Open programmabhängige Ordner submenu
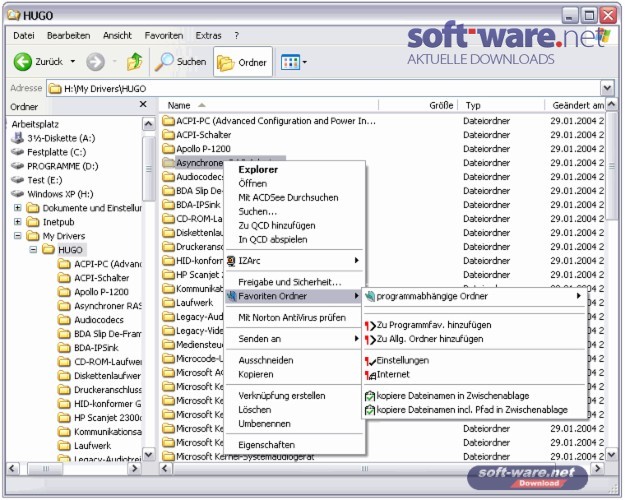Viewport: 625px width, 500px height. 474,296
